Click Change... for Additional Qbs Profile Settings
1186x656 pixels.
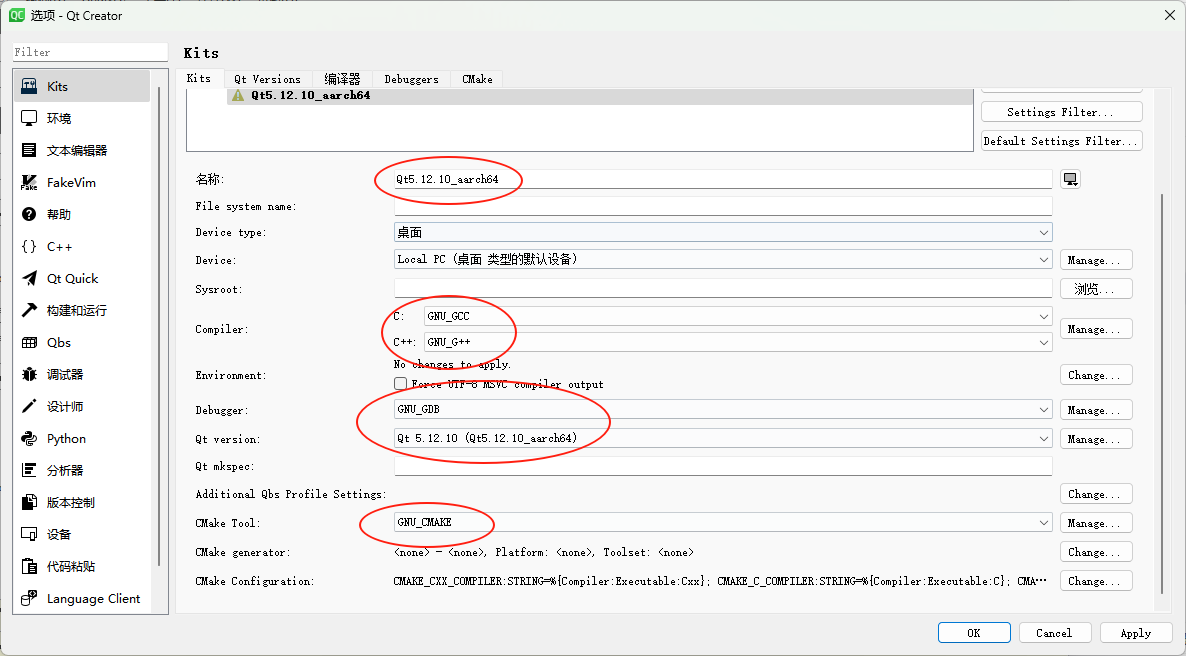(1096, 494)
